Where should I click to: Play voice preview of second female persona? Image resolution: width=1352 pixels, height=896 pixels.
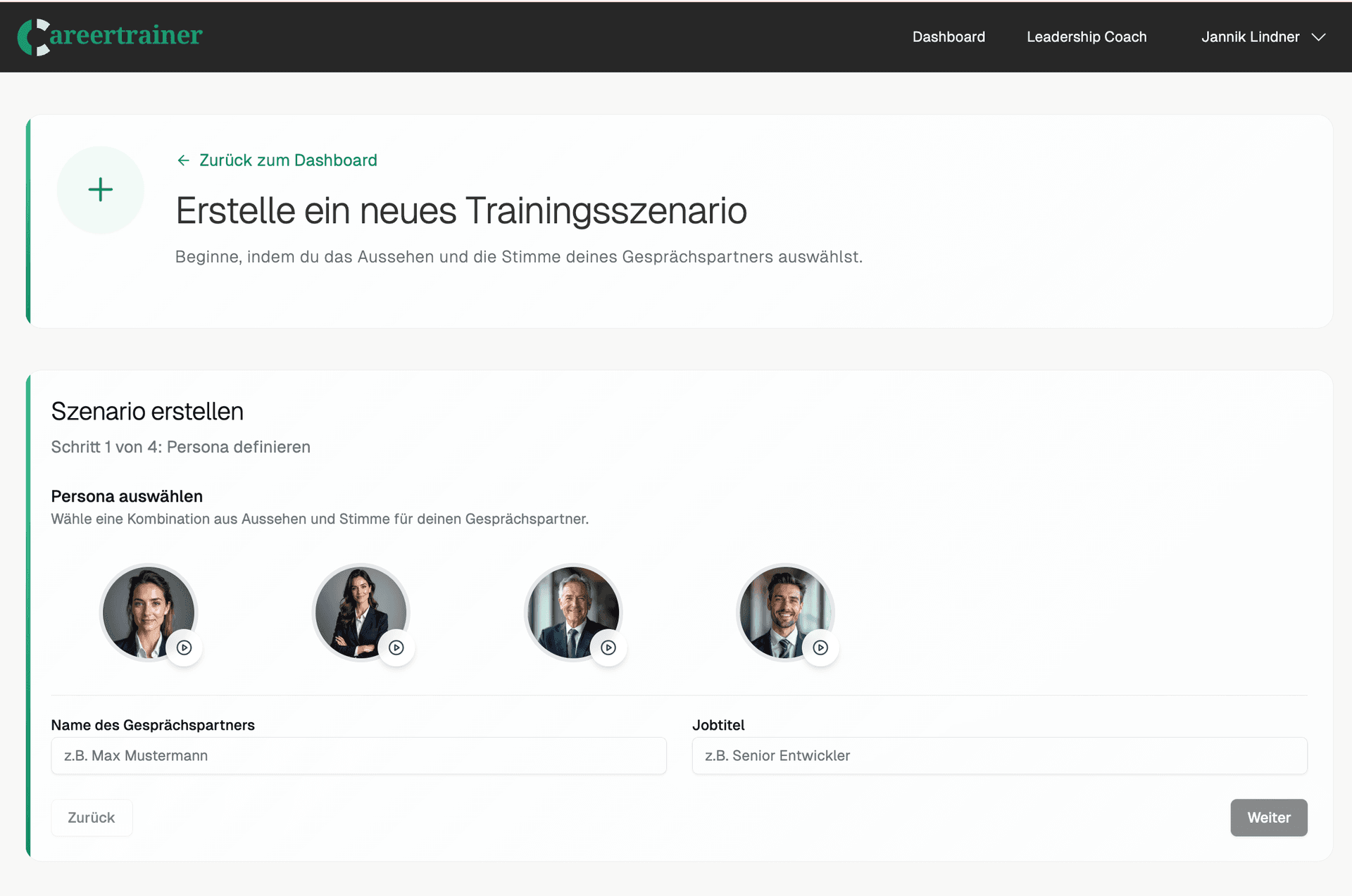click(x=396, y=648)
